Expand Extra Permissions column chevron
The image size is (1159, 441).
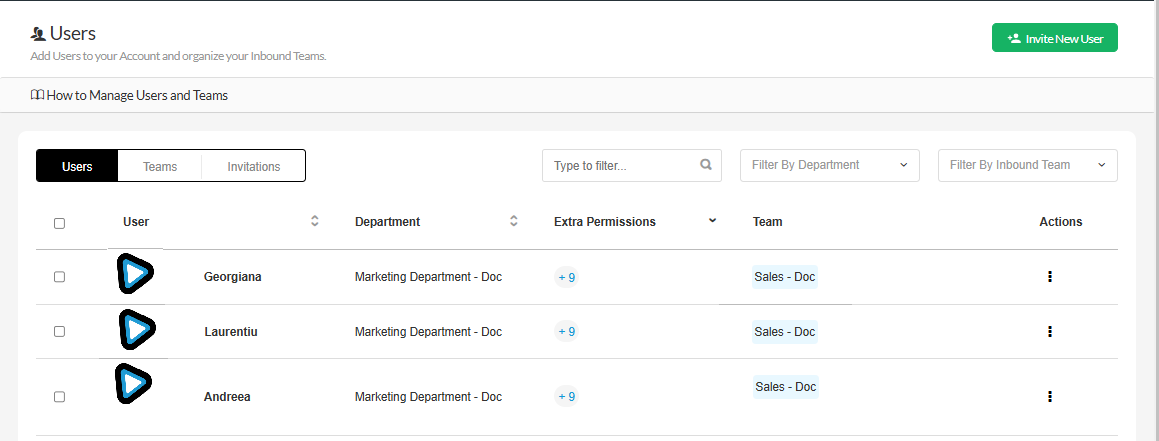pyautogui.click(x=712, y=220)
